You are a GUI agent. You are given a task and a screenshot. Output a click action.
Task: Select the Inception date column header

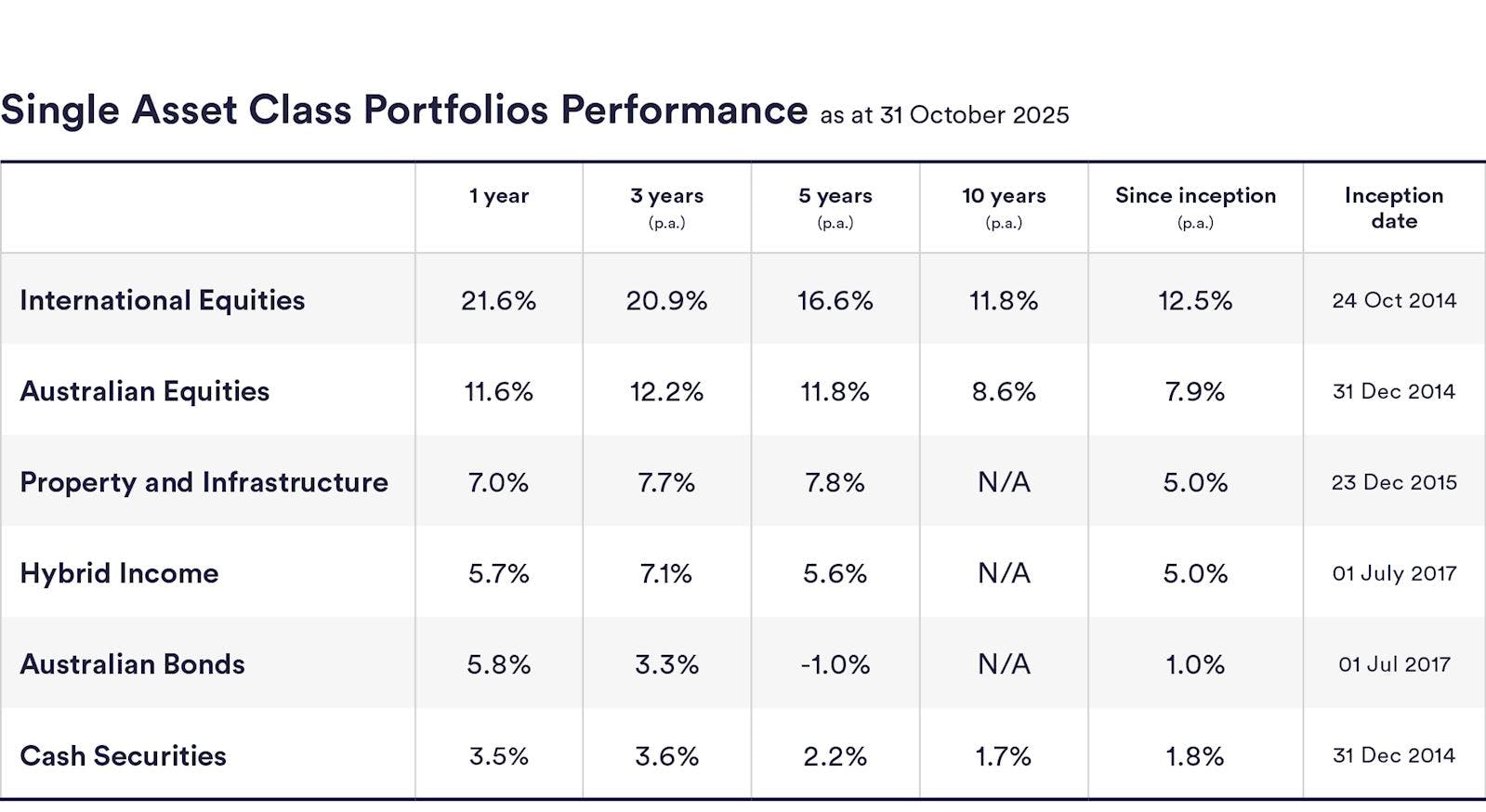(x=1393, y=208)
